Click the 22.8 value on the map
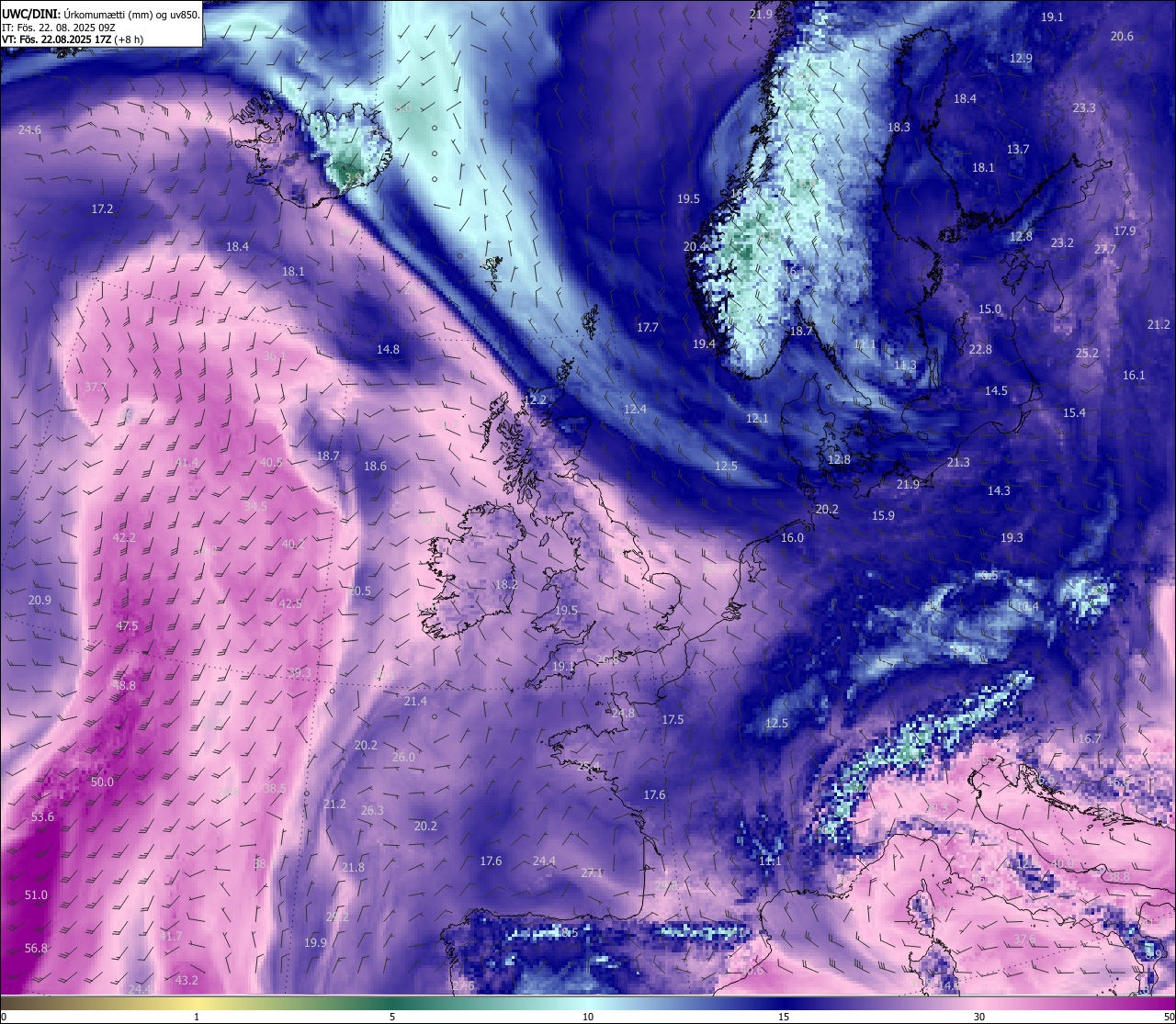Viewport: 1176px width, 1024px height. click(980, 350)
